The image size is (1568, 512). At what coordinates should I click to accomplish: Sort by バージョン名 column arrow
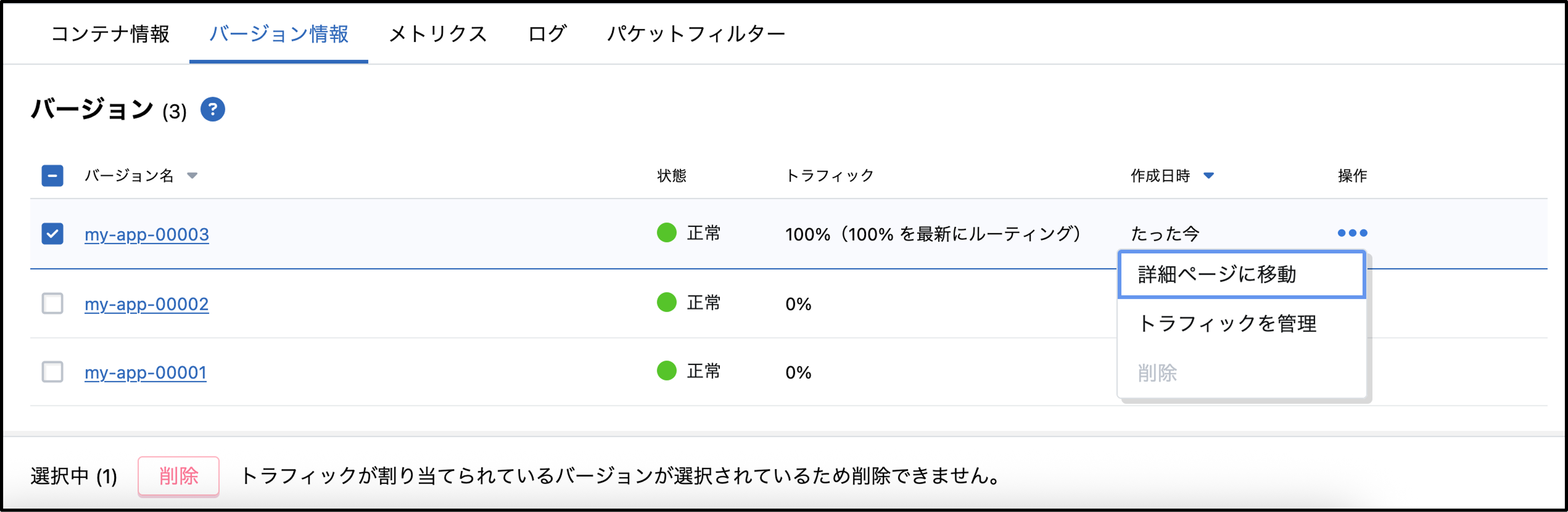(192, 176)
